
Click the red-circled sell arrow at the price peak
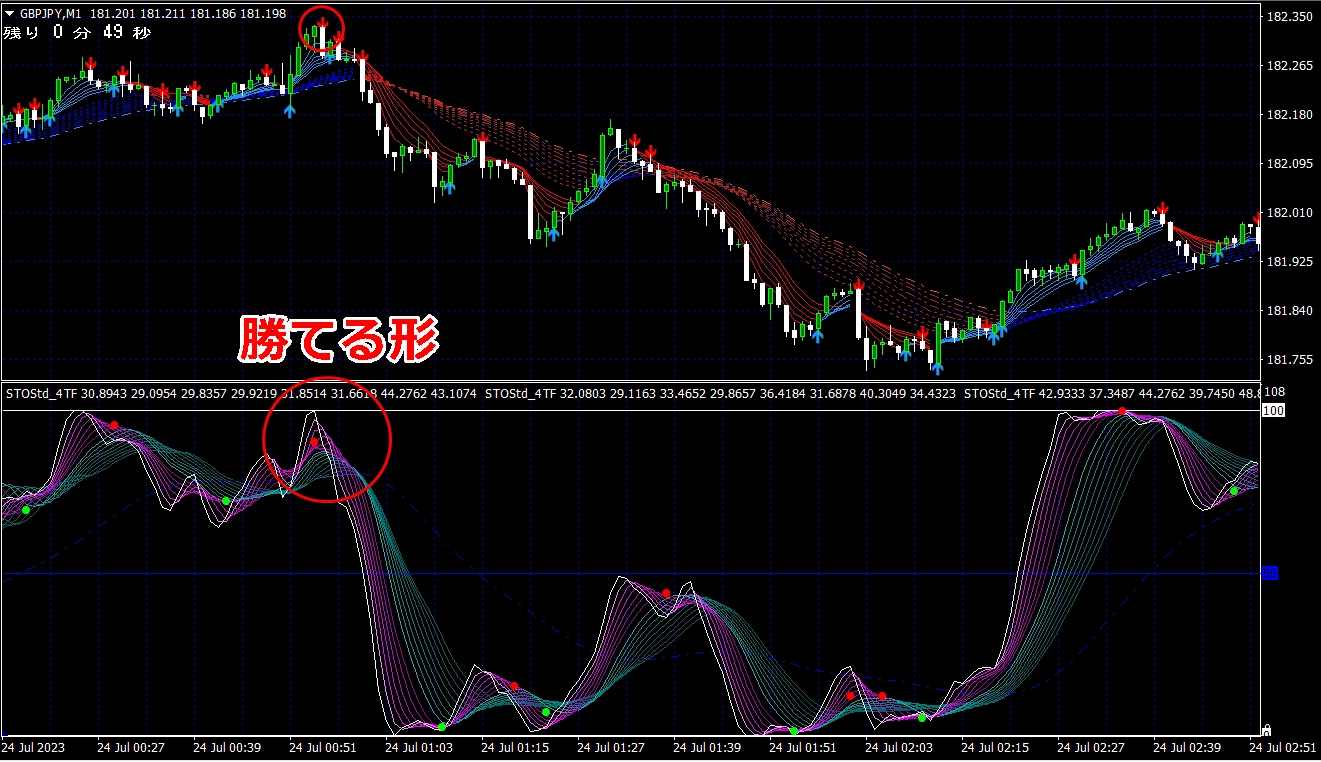(x=323, y=23)
